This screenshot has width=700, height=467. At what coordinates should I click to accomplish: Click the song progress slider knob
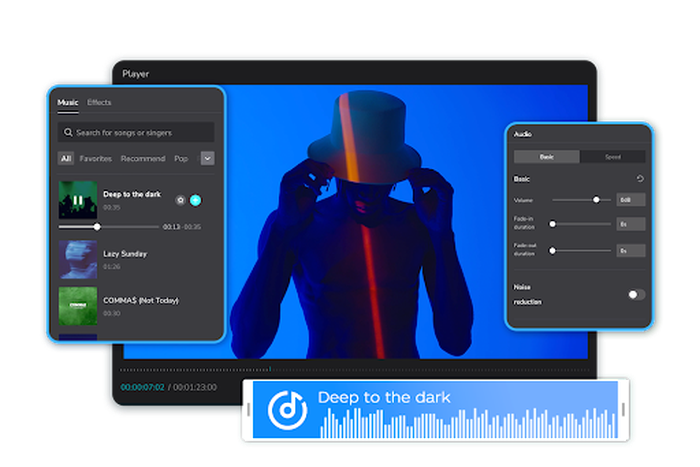pyautogui.click(x=97, y=227)
